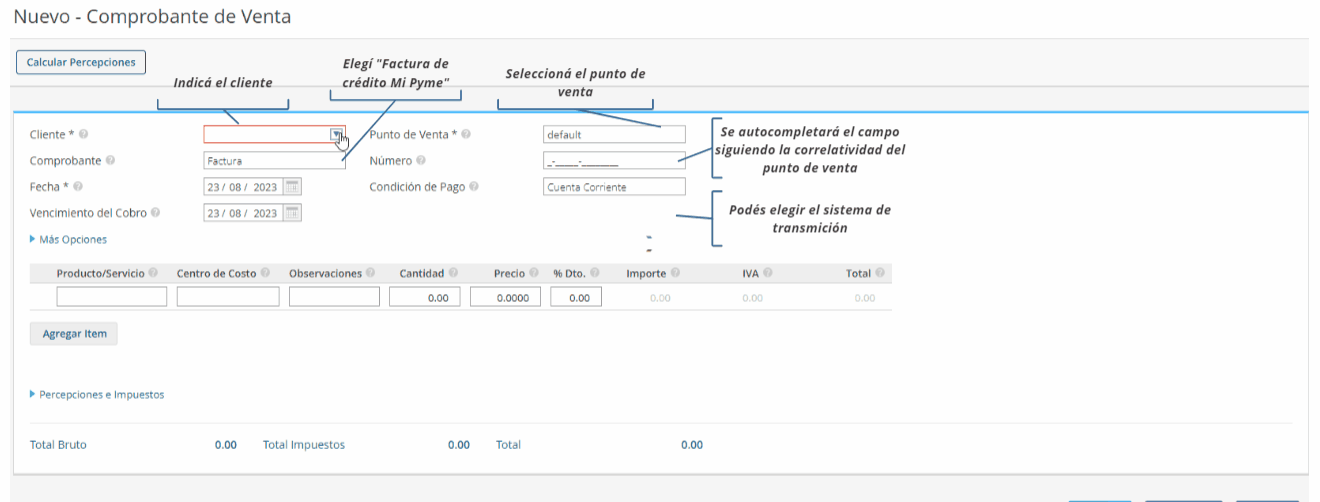Click the Vencimiento del Cobro date field
This screenshot has height=502, width=1320.
pos(243,212)
